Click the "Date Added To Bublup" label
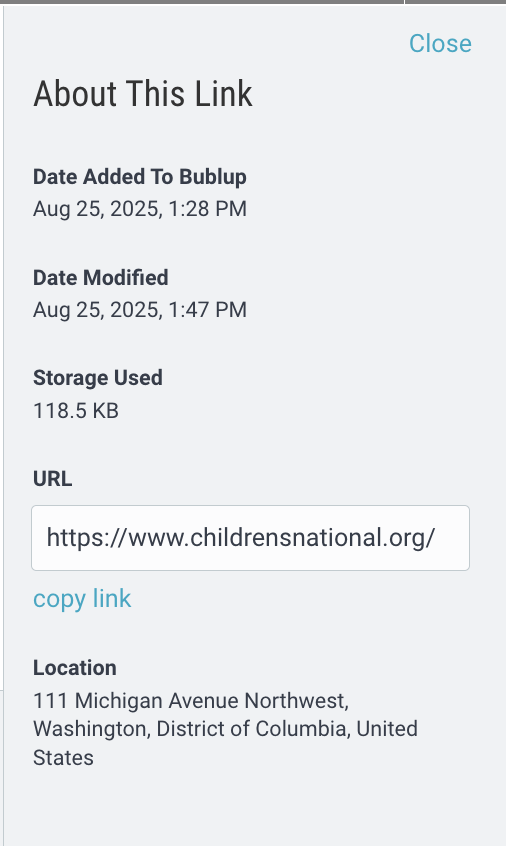 140,177
